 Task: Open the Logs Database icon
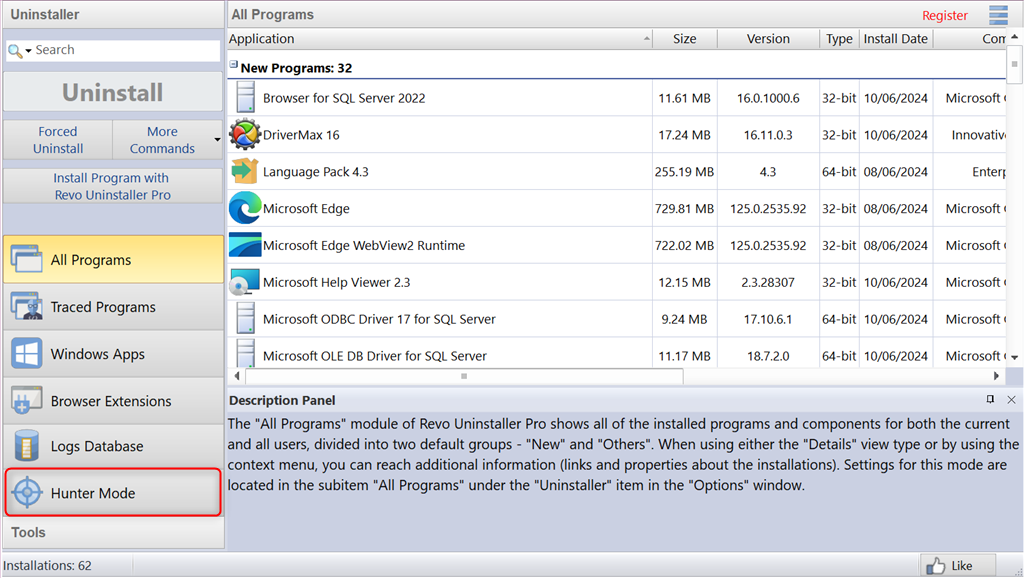click(27, 446)
